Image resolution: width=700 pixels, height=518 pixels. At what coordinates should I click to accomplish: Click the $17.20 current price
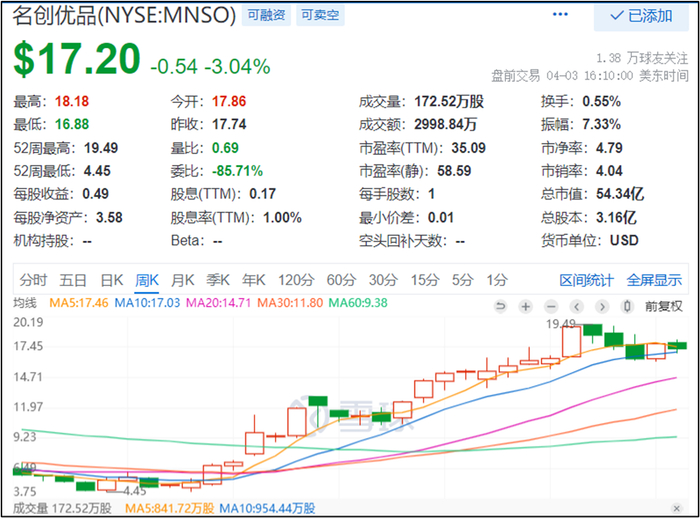pos(77,58)
